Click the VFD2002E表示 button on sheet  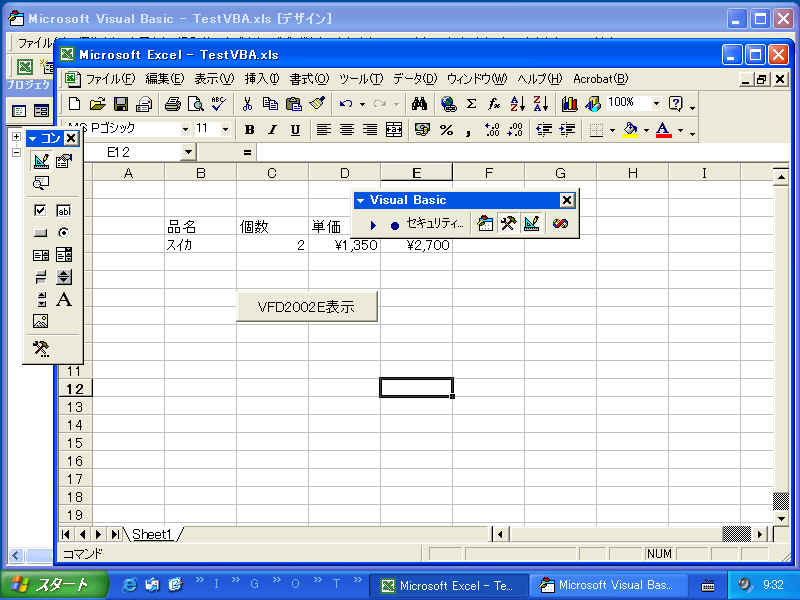click(307, 307)
